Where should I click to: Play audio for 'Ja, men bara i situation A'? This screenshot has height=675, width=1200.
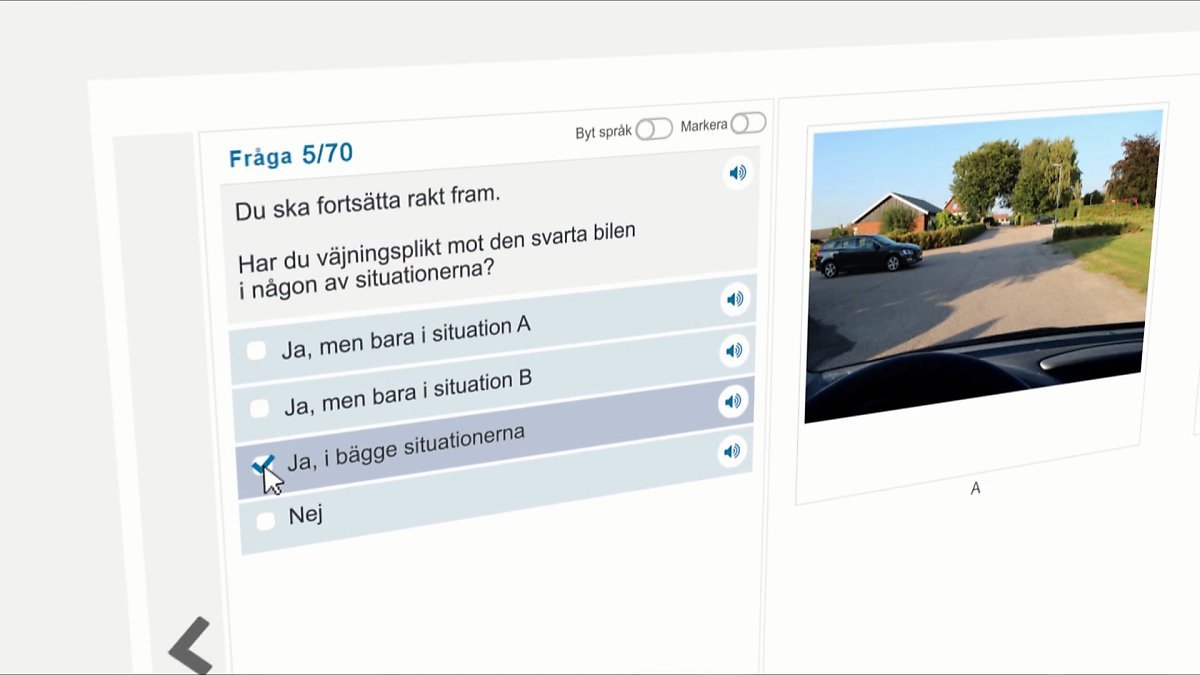point(735,299)
